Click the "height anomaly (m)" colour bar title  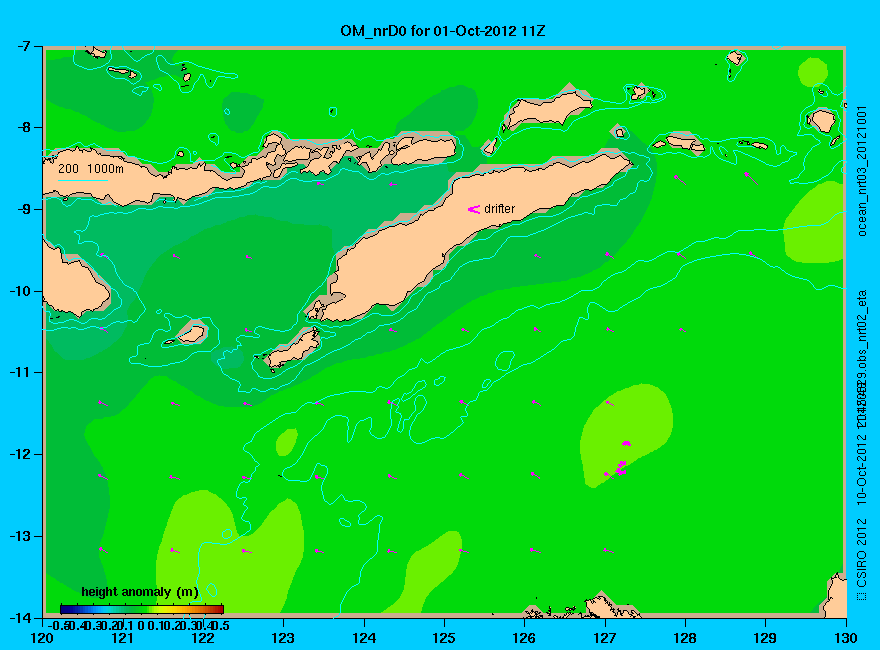(140, 592)
